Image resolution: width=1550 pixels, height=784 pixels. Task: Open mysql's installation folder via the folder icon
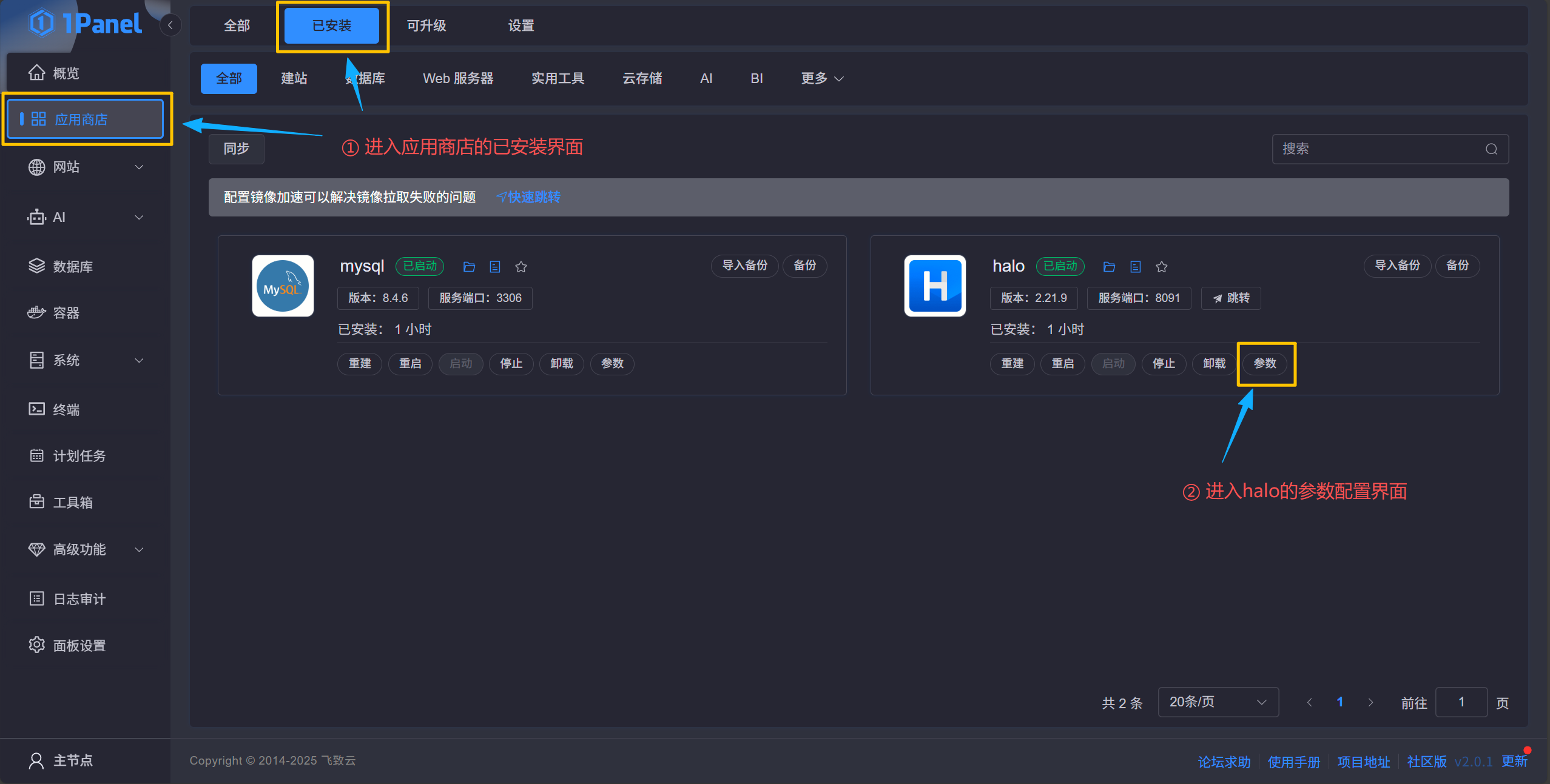coord(468,266)
